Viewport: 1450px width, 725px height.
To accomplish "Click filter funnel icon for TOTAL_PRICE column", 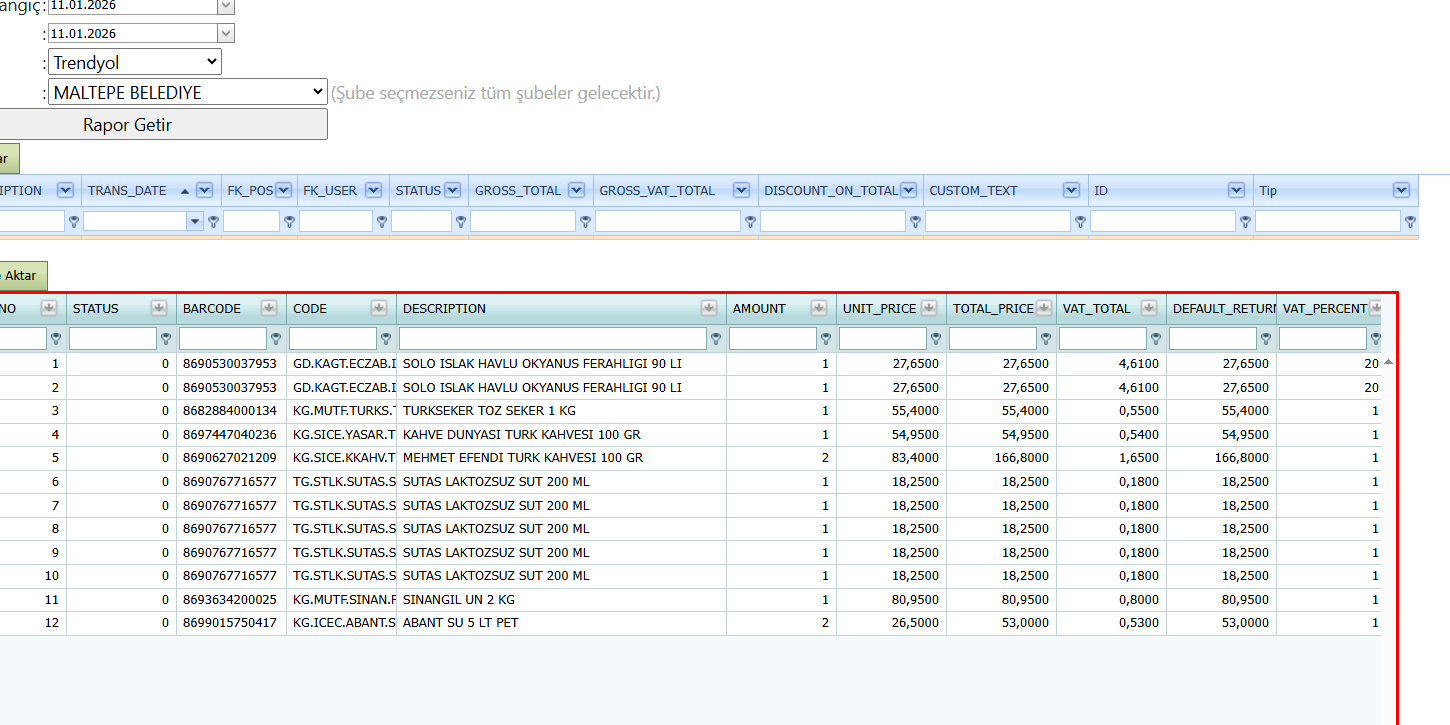I will click(1046, 339).
